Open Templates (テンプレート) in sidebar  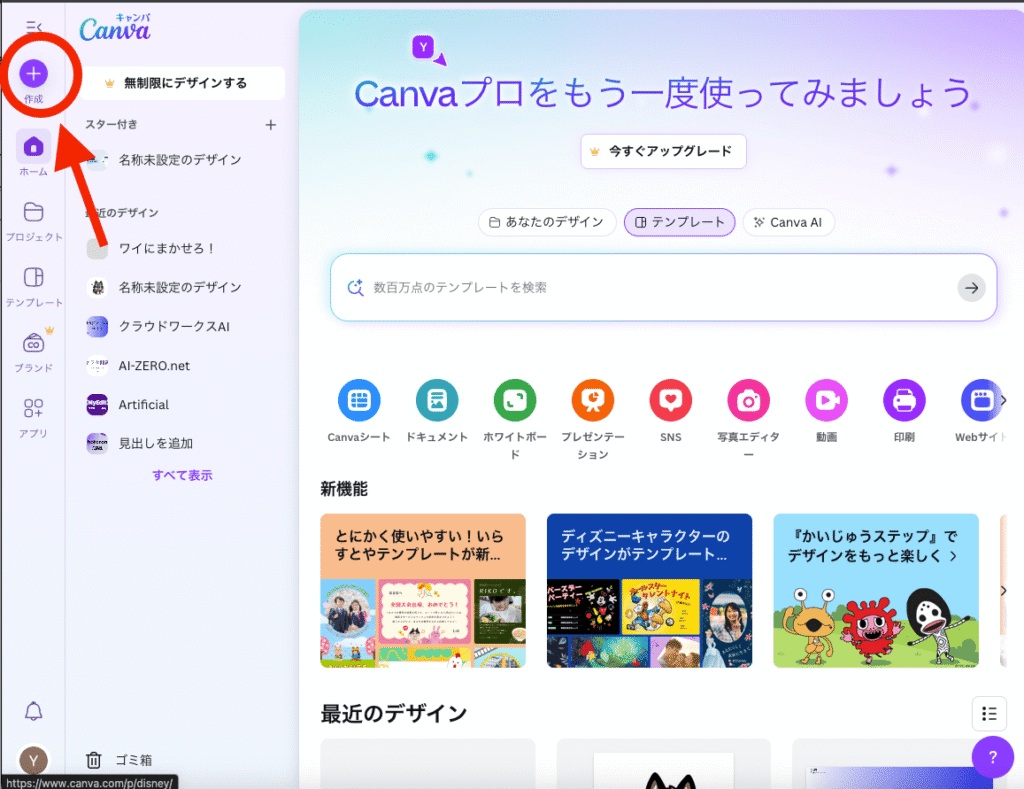click(x=33, y=287)
